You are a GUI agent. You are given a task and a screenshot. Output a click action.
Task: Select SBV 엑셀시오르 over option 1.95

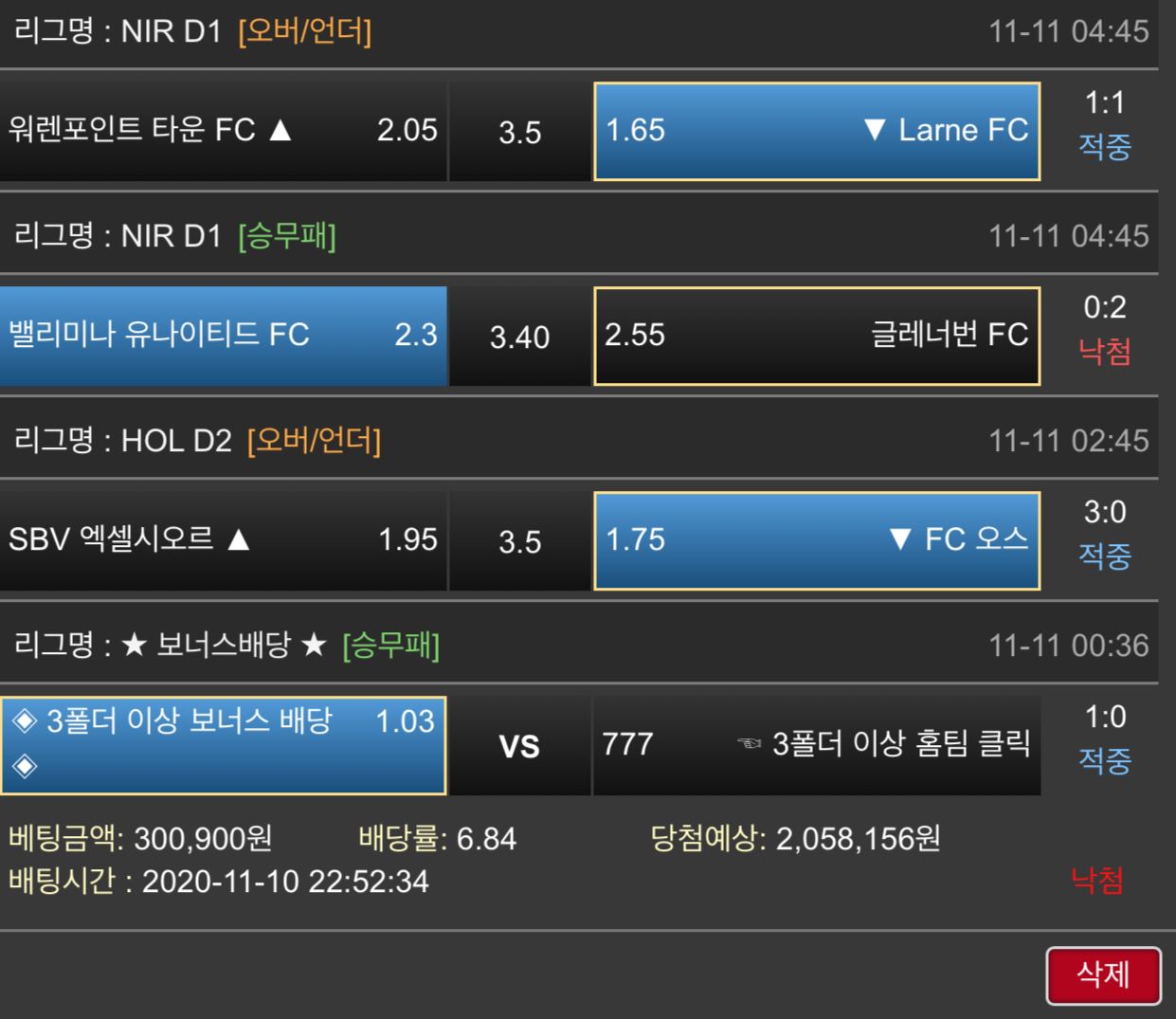point(223,540)
